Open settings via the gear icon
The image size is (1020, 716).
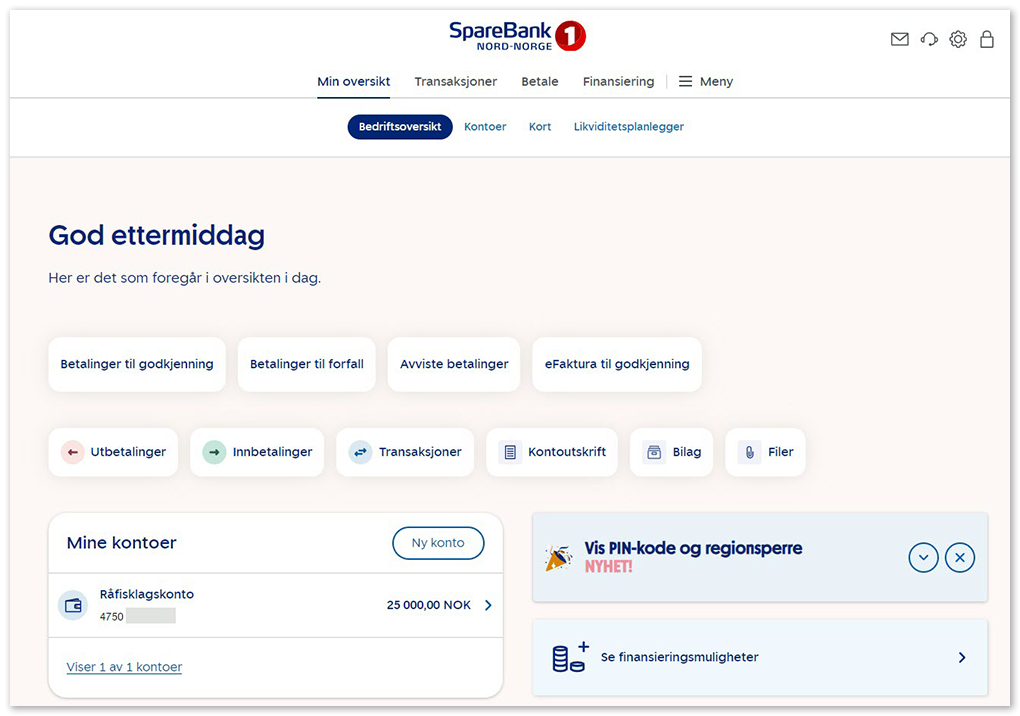(958, 39)
